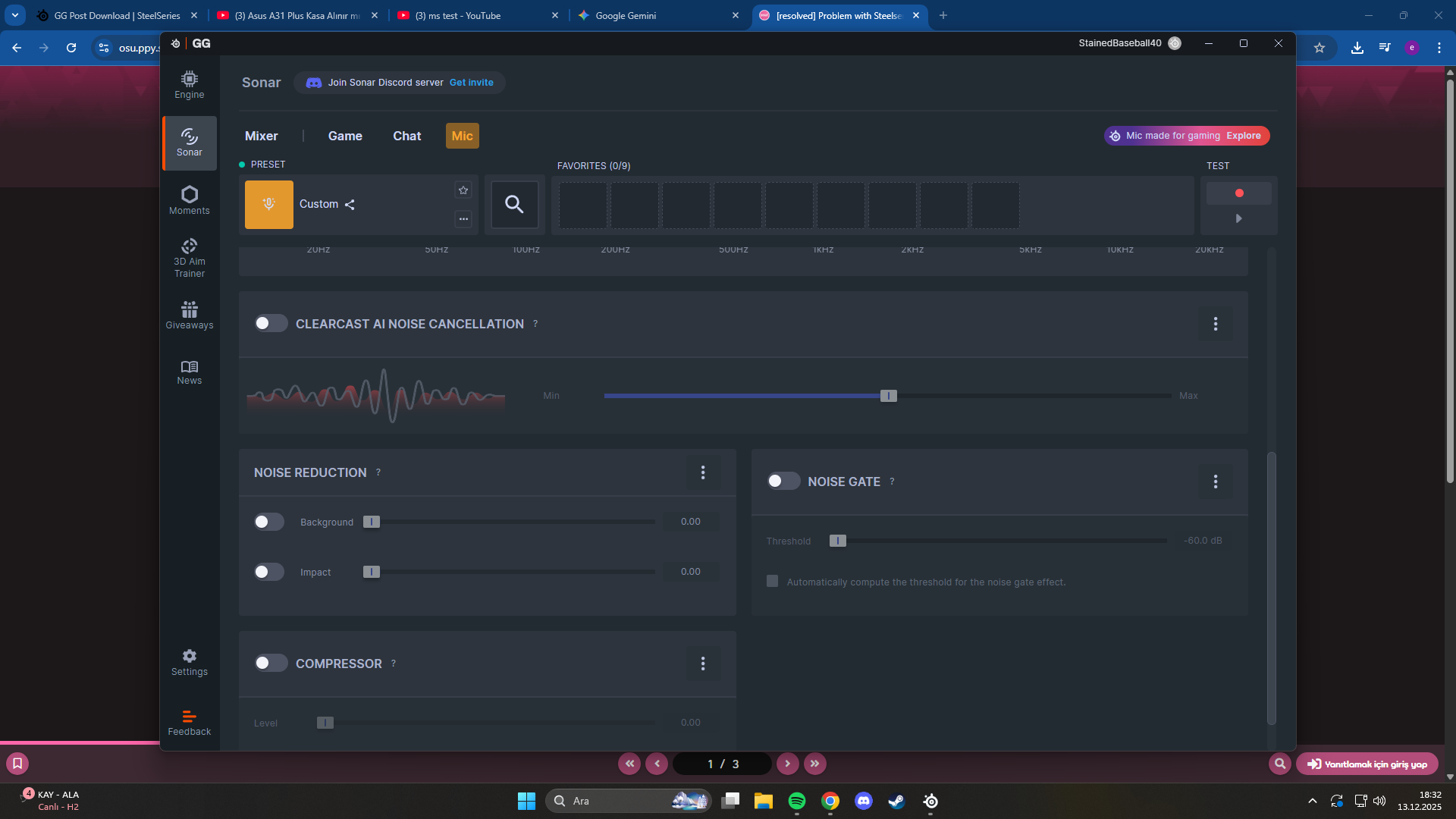The height and width of the screenshot is (819, 1456).
Task: Open File Explorer from the taskbar
Action: point(764,801)
